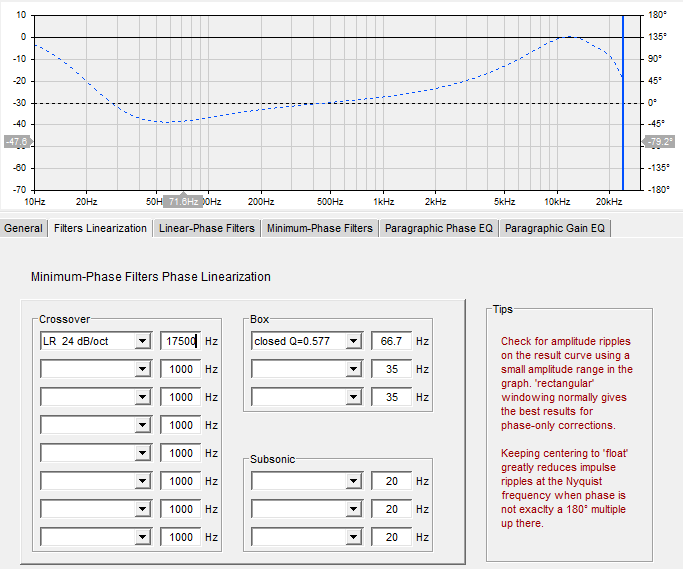Expand the third Crossover filter type dropdown
This screenshot has height=569, width=683.
142,397
